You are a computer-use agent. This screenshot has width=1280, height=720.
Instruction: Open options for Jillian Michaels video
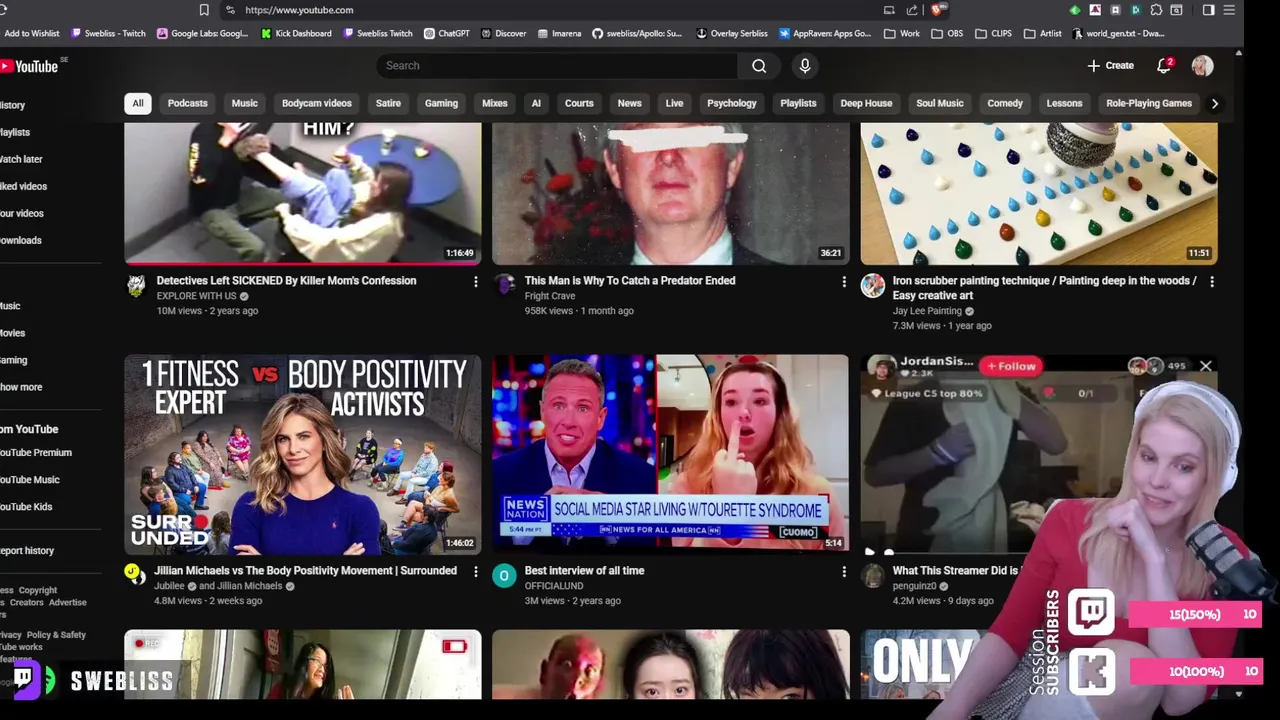(476, 572)
